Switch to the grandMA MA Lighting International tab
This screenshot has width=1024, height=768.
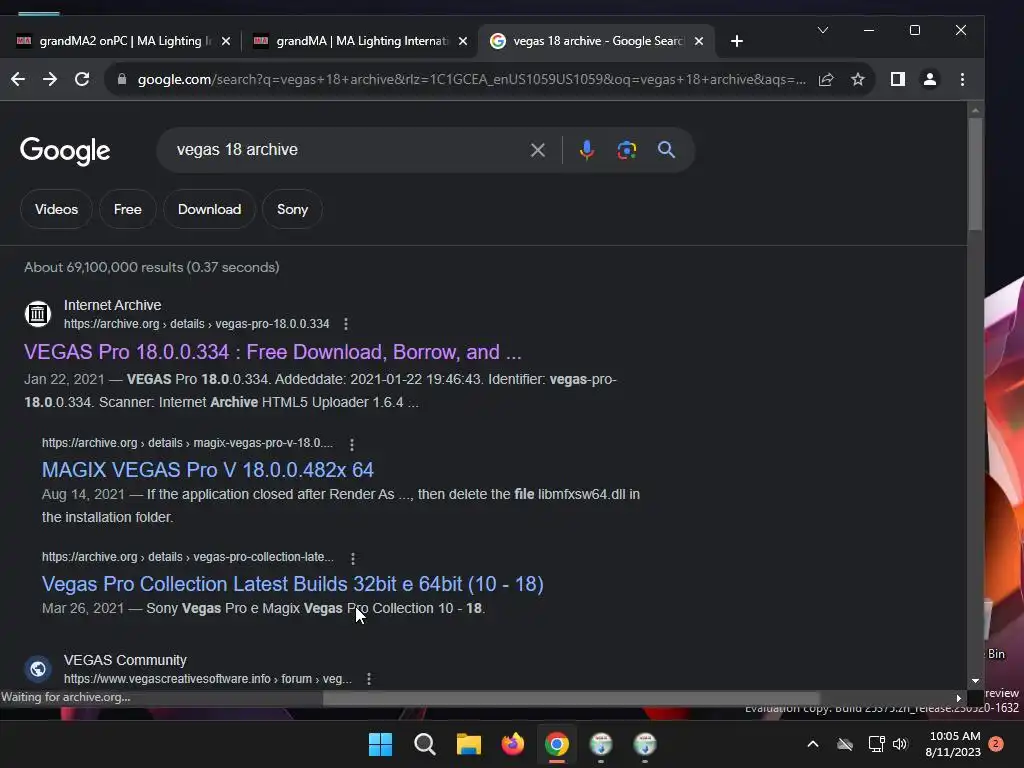360,41
